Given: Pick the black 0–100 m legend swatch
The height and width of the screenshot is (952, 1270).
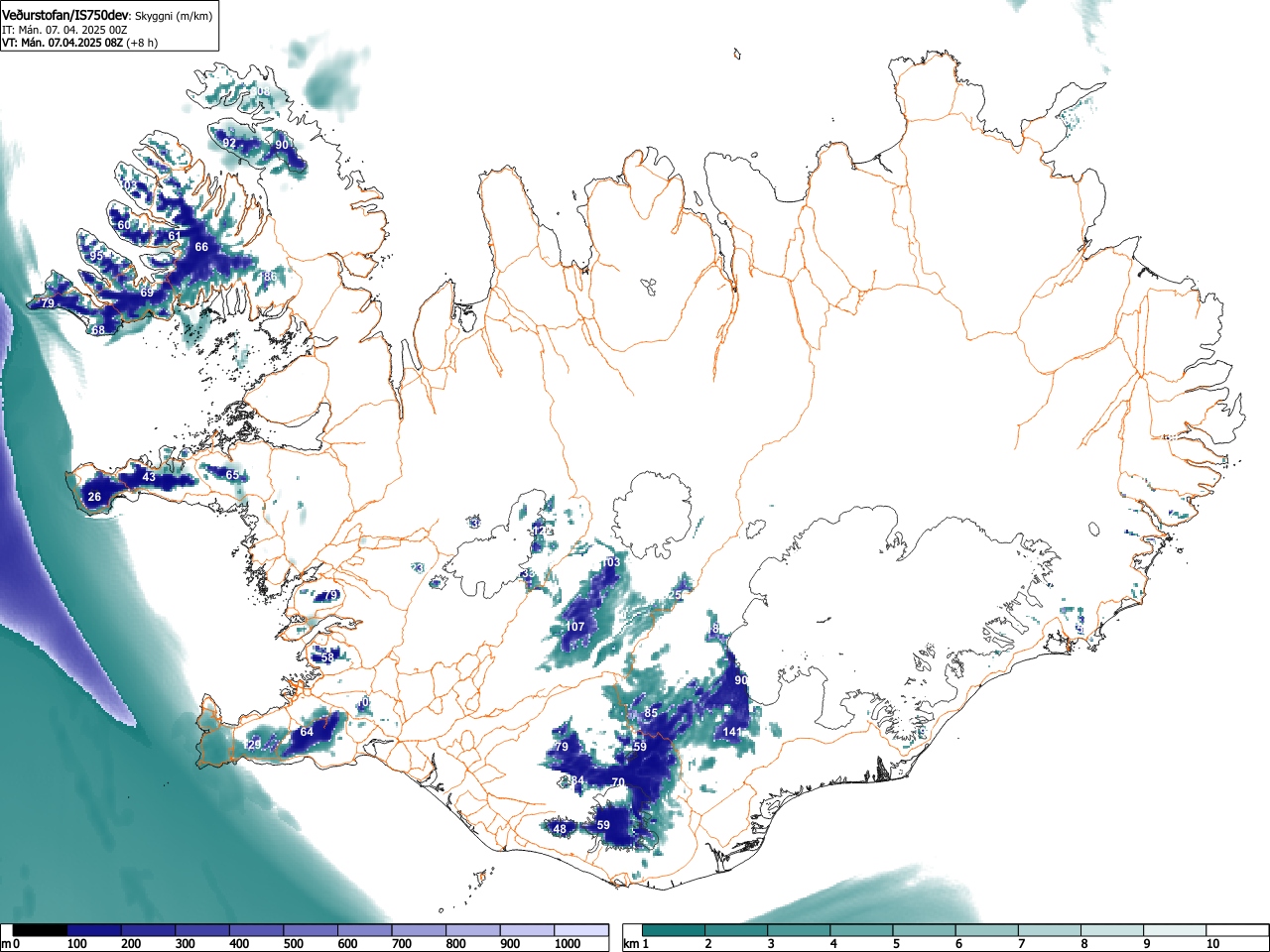Looking at the screenshot, I should tap(40, 930).
